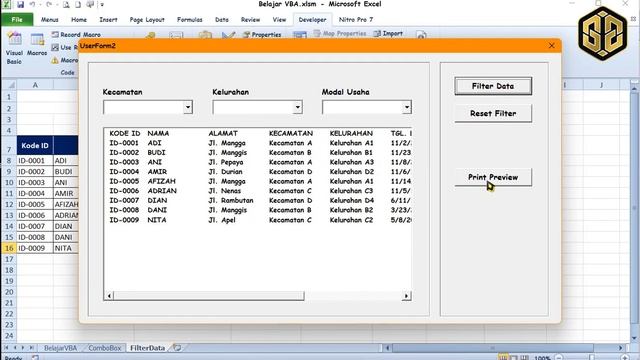Screen dimensions: 640x360
Task: Insert a new worksheet with the tab icon
Action: (x=177, y=348)
